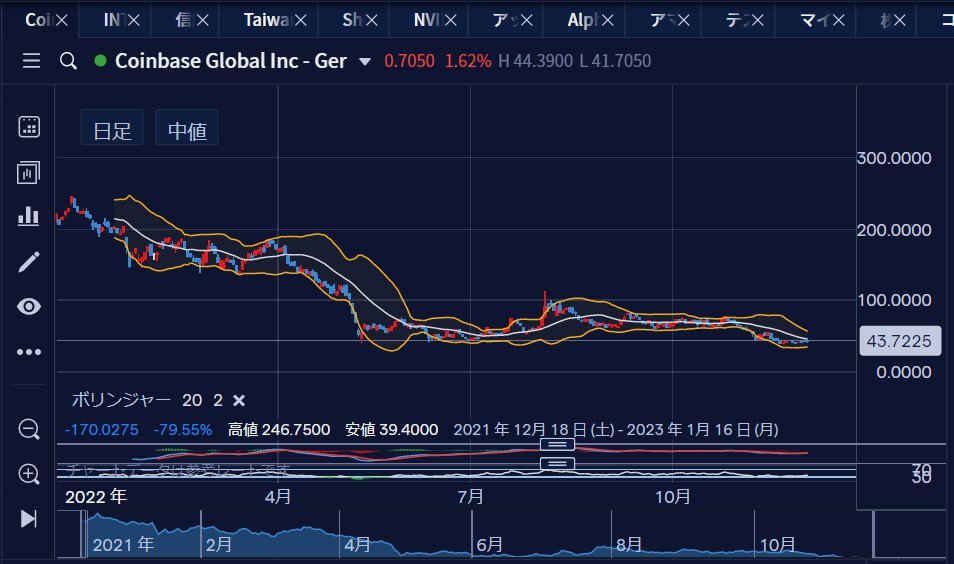Click the 10月 time axis label
Image resolution: width=954 pixels, height=564 pixels.
[x=672, y=497]
